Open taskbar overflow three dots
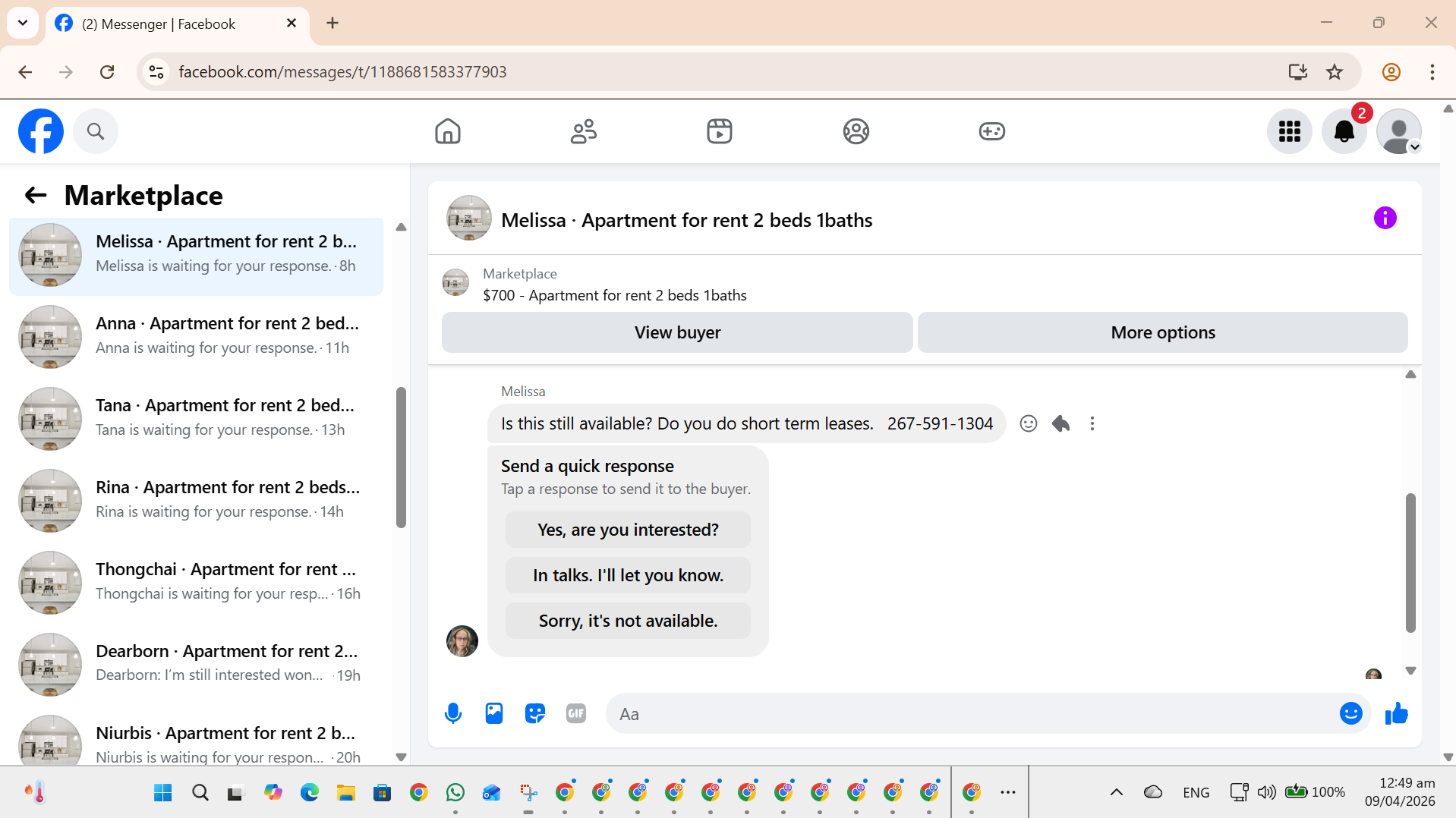The height and width of the screenshot is (818, 1456). [x=1007, y=792]
